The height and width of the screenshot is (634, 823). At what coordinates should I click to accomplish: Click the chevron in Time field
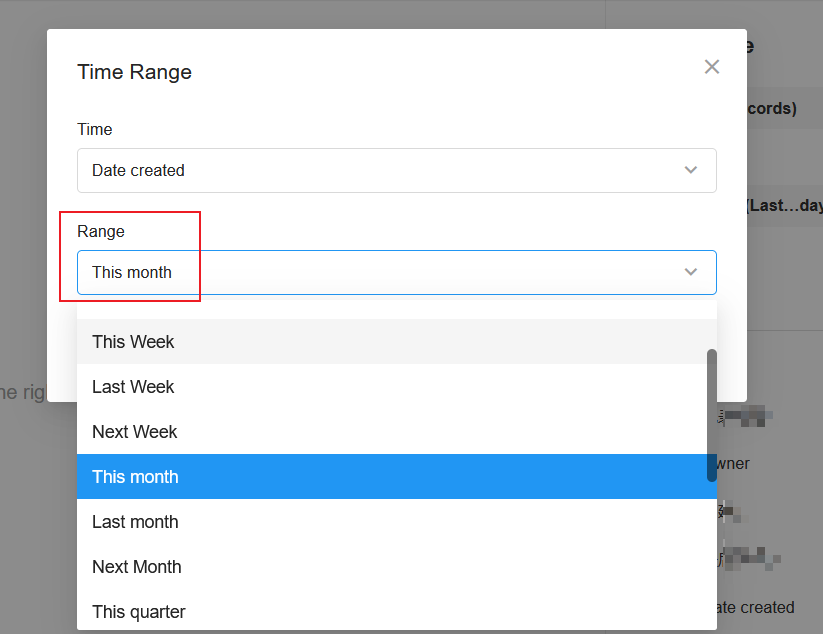click(691, 170)
